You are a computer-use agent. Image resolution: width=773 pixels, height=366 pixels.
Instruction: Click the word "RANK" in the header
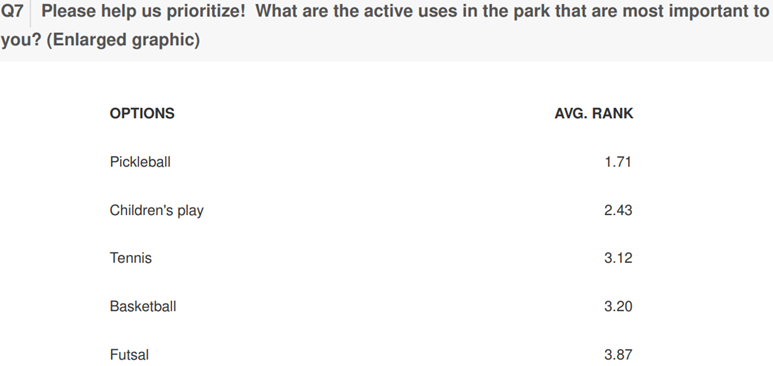(x=613, y=113)
